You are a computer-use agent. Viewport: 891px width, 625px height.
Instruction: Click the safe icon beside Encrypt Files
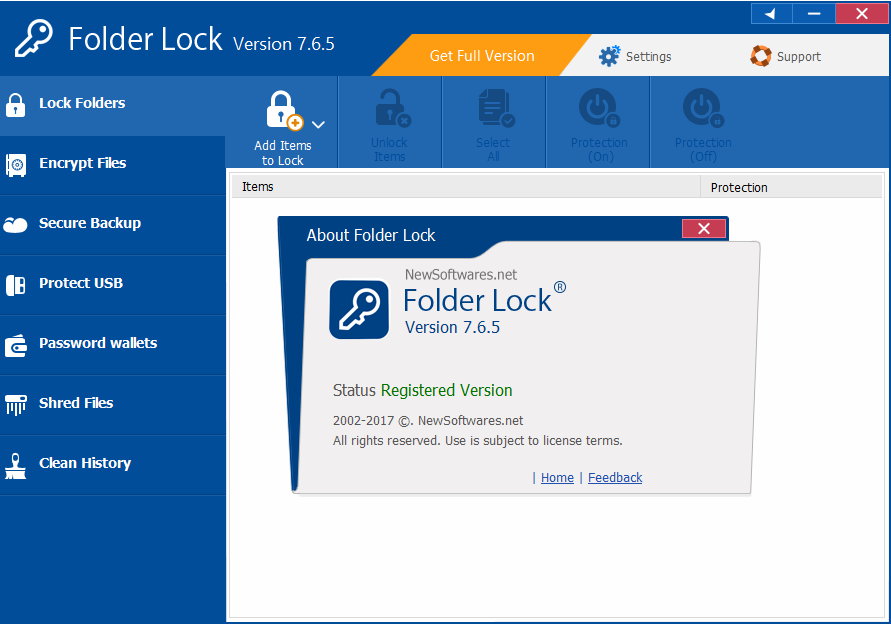(x=16, y=165)
